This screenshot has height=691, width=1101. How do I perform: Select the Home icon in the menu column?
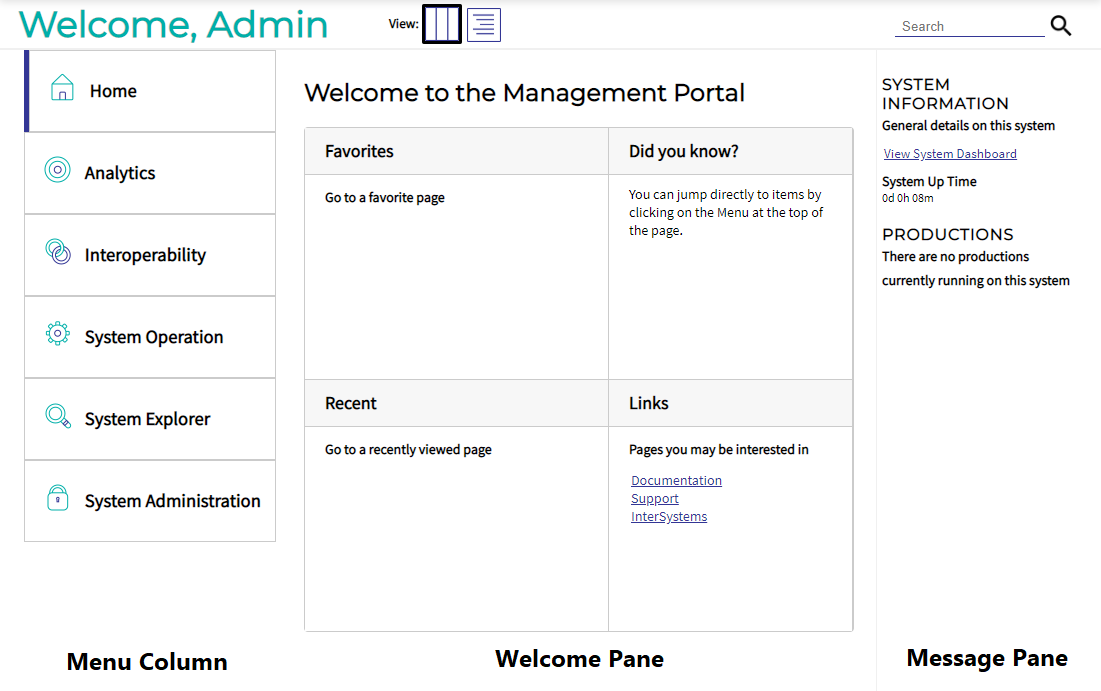click(62, 88)
